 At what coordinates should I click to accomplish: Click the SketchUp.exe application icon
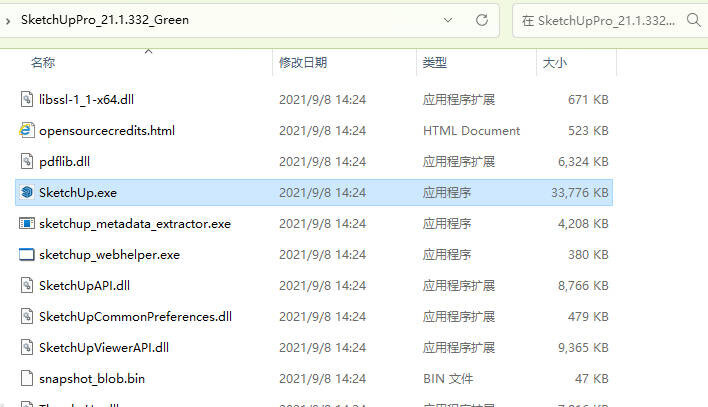click(x=27, y=192)
